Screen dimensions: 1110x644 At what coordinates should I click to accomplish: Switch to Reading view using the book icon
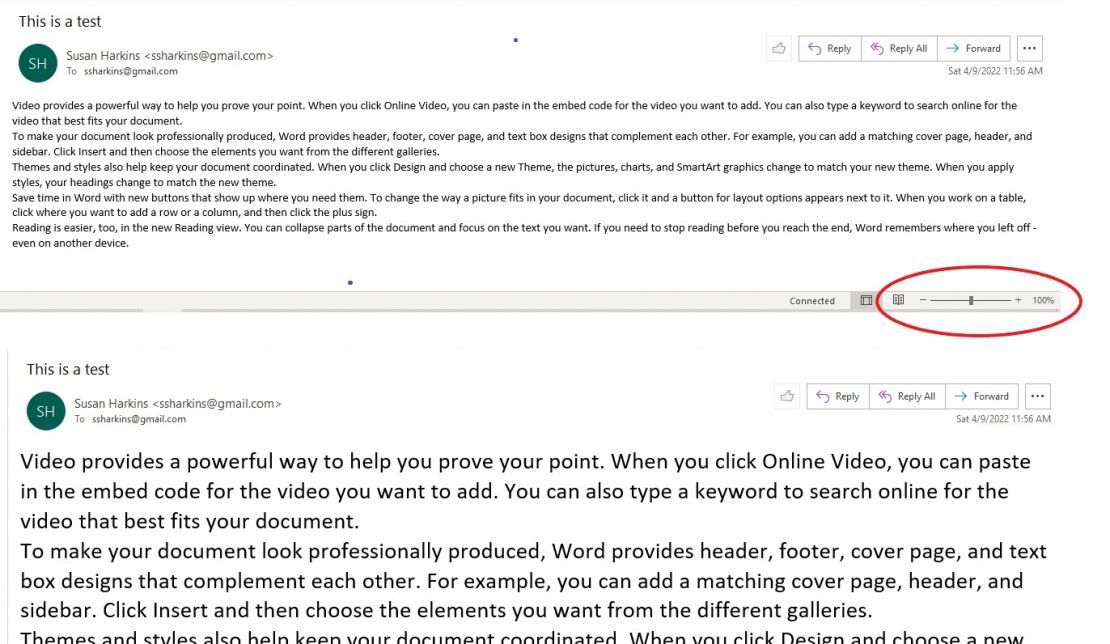click(x=898, y=300)
